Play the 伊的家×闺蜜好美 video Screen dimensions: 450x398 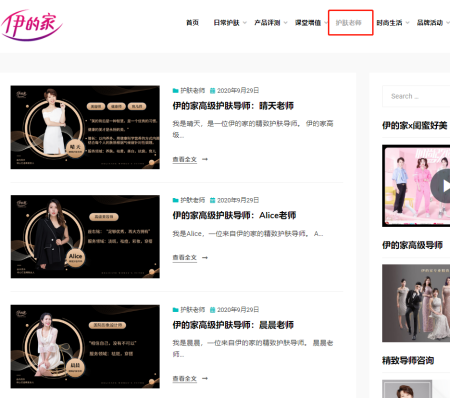pyautogui.click(x=444, y=186)
